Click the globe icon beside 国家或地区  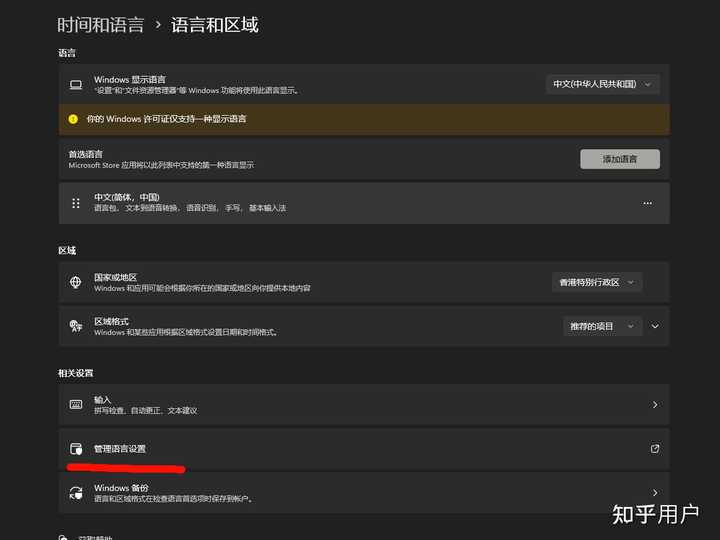coord(76,282)
